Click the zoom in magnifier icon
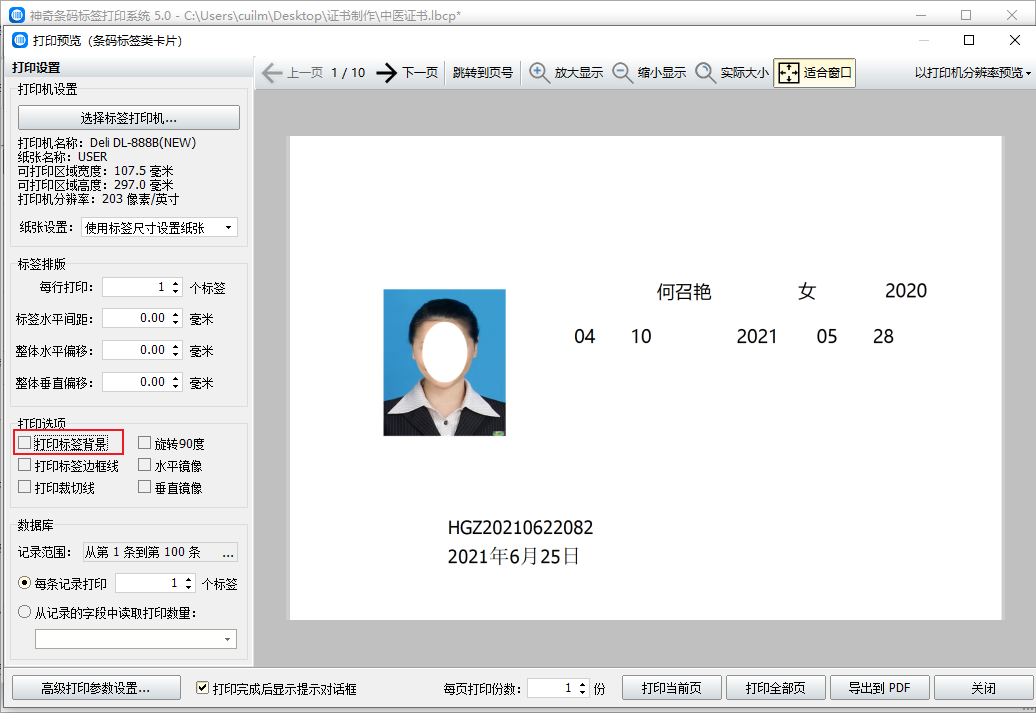This screenshot has height=713, width=1036. tap(539, 73)
